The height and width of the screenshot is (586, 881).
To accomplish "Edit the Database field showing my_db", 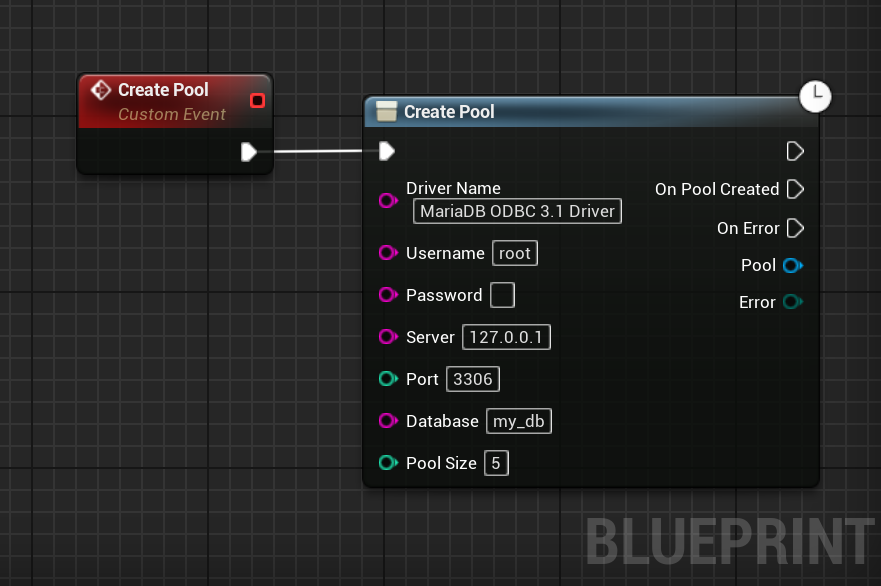I will click(x=519, y=421).
